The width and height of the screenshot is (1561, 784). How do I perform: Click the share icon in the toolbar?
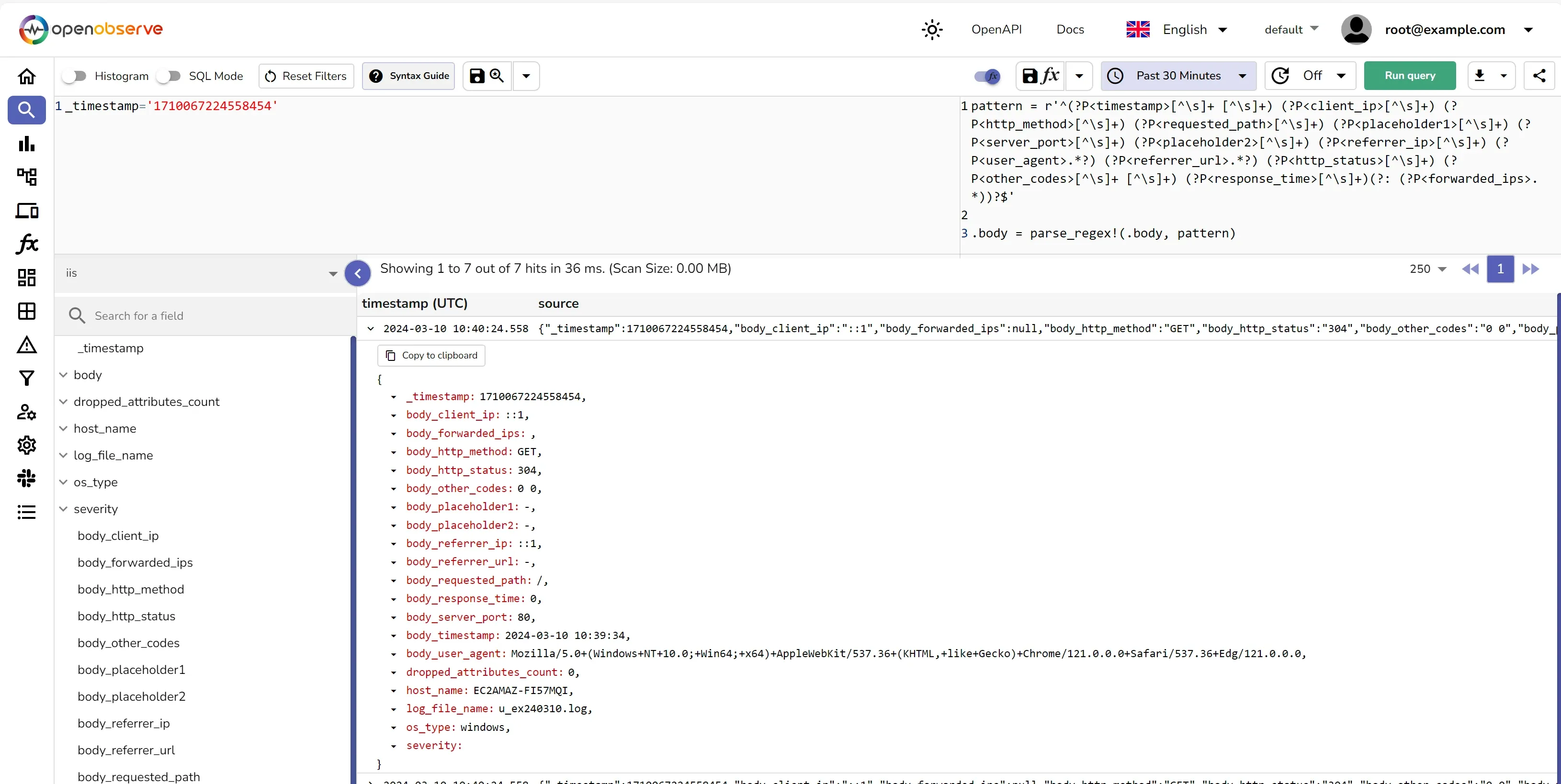pyautogui.click(x=1539, y=75)
